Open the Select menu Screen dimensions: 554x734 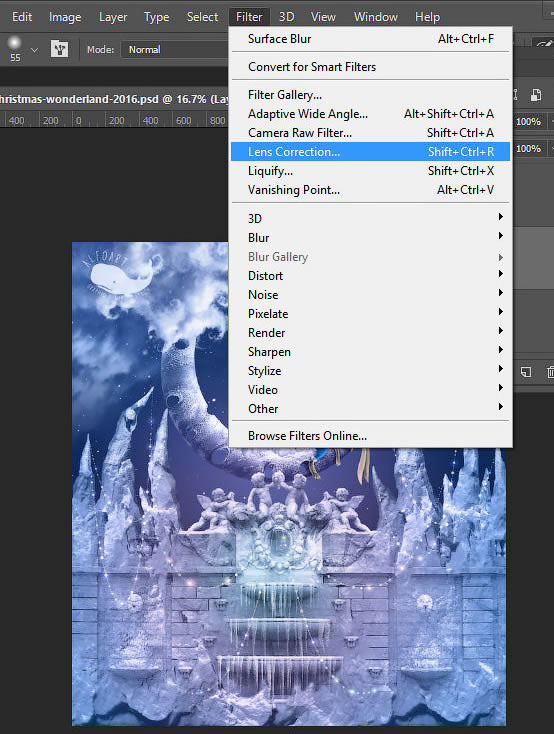[x=202, y=17]
